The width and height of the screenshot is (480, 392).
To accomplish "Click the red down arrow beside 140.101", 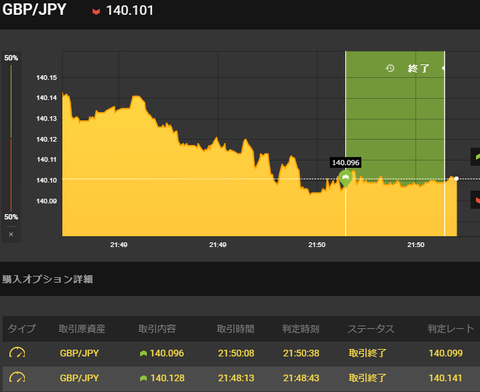I will 96,12.
